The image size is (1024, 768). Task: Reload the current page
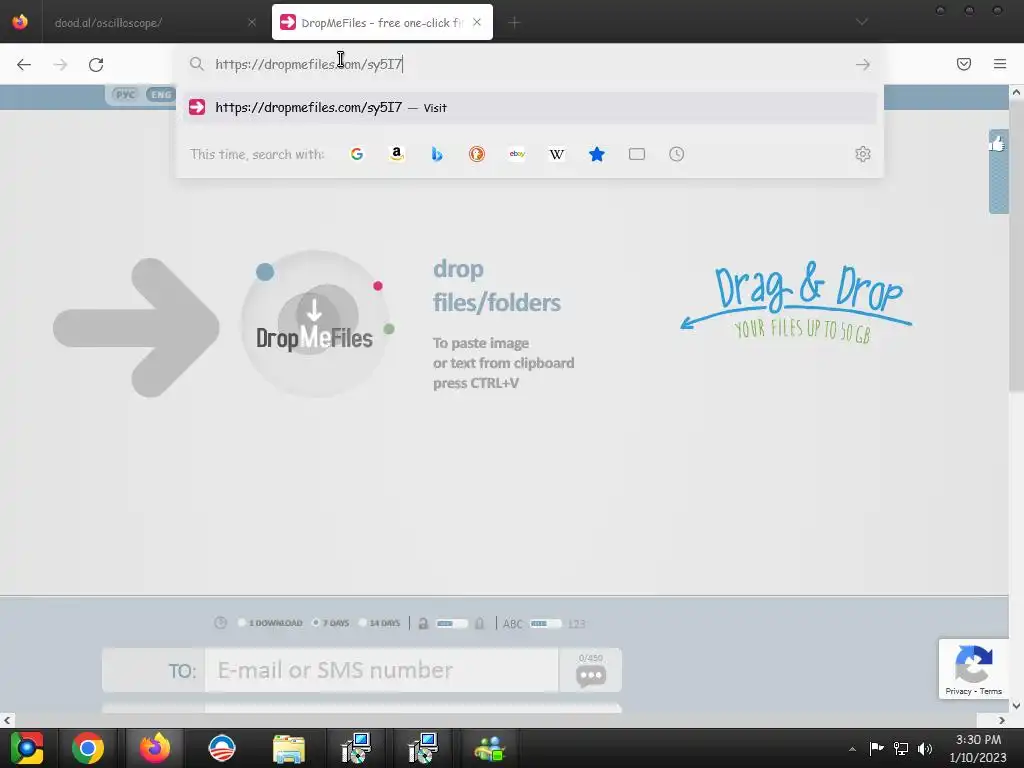[96, 64]
